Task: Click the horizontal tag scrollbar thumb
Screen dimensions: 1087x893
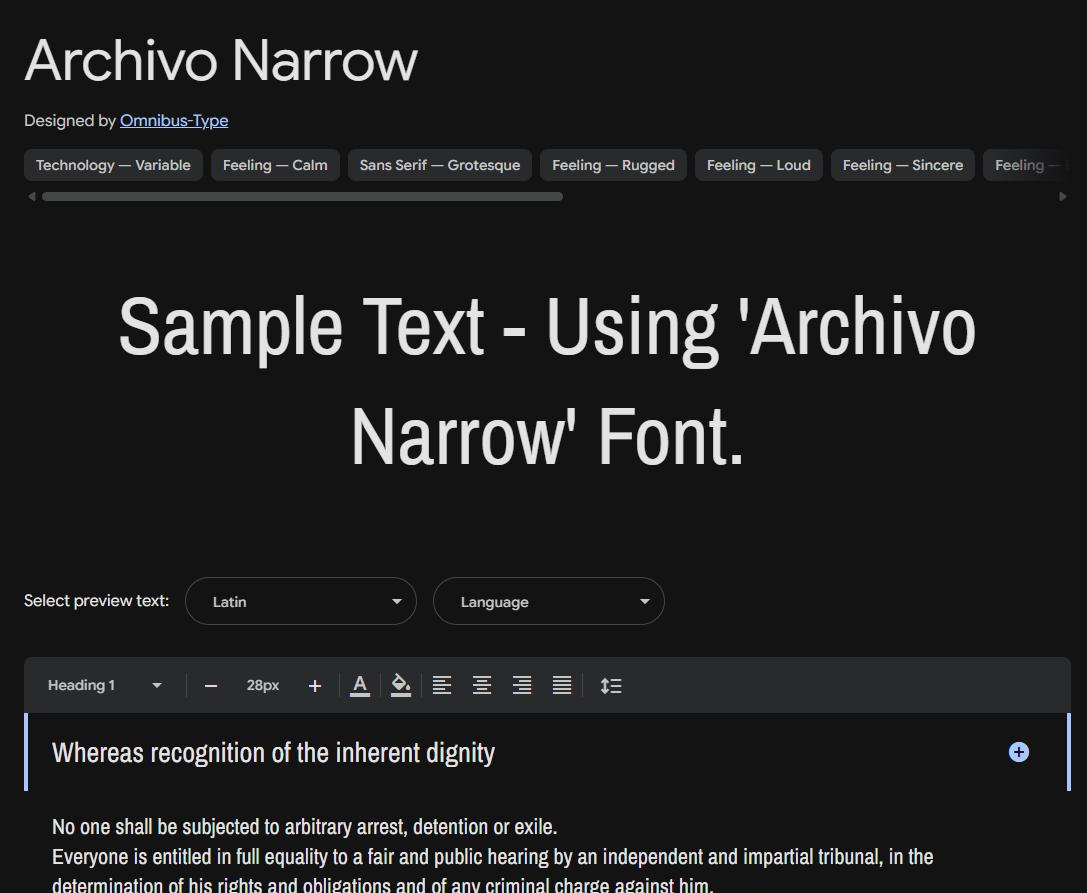Action: coord(302,197)
